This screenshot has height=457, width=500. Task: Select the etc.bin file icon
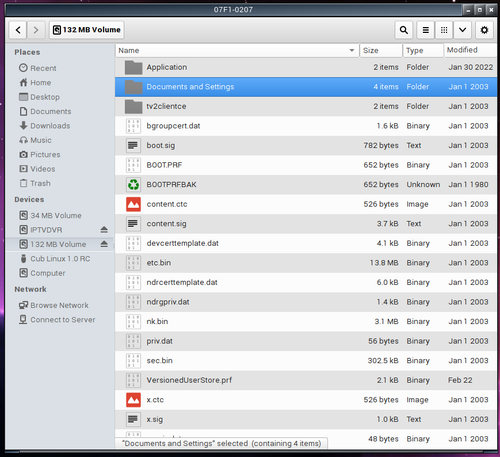(x=133, y=263)
